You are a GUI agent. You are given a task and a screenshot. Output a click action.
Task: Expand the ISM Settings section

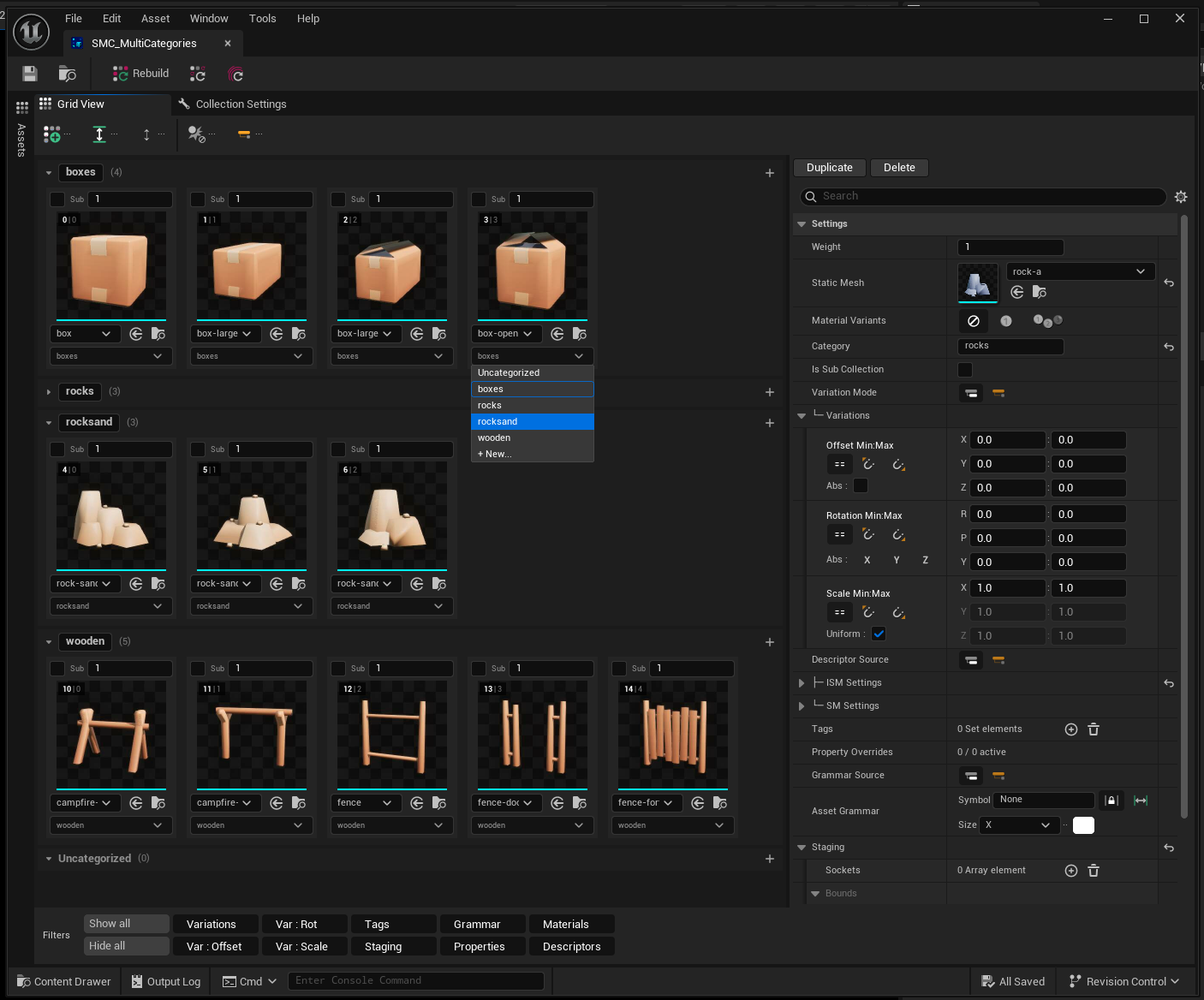(x=802, y=683)
